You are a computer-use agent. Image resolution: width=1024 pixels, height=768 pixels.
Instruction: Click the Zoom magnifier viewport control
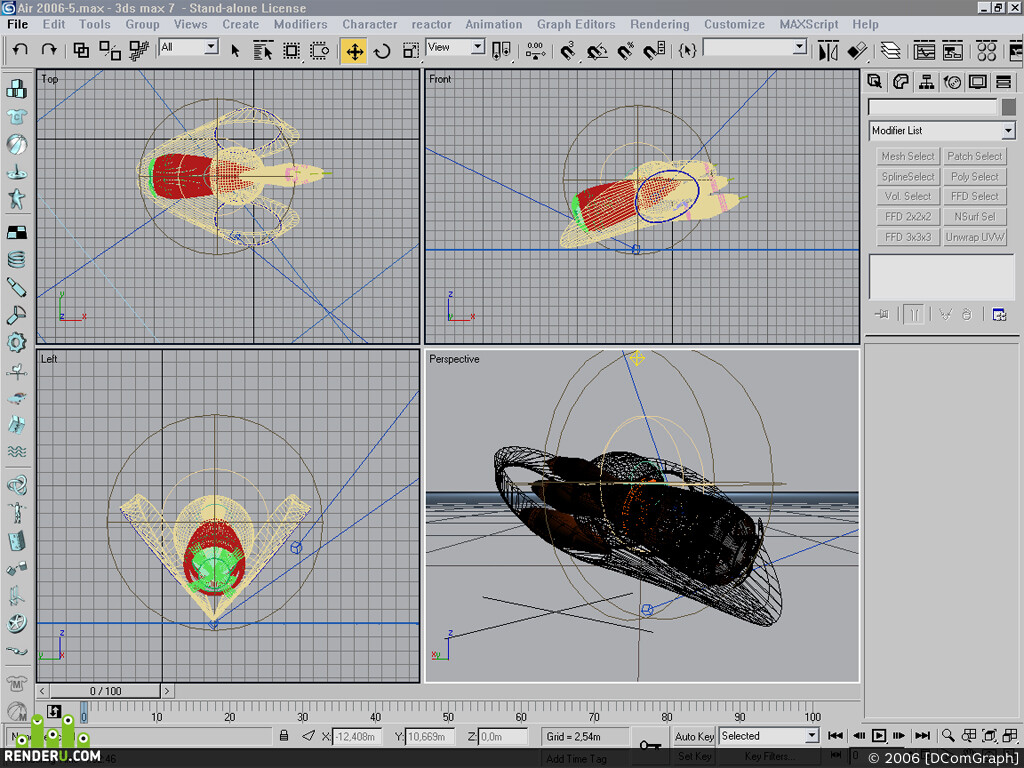(x=948, y=736)
